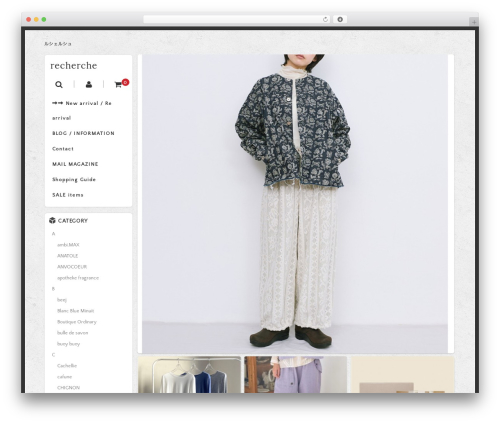This screenshot has width=500, height=423.
Task: Open the hanging sweaters thumbnail
Action: click(x=189, y=375)
